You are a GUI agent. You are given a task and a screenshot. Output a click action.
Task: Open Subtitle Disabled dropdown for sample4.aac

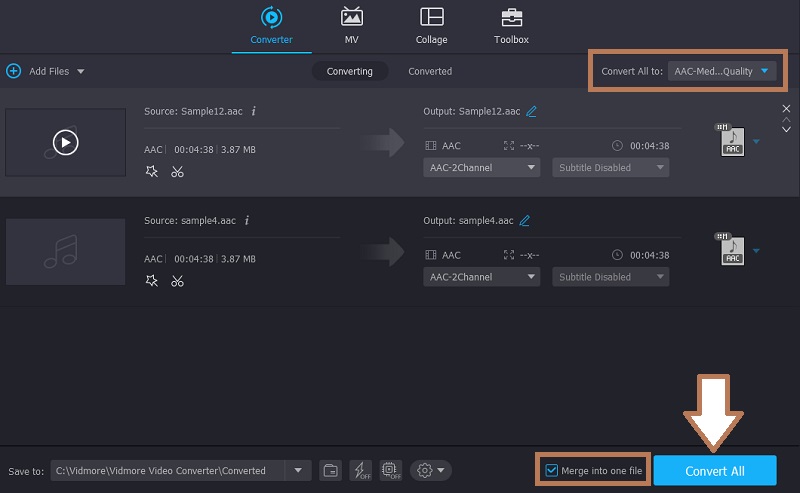tap(610, 277)
